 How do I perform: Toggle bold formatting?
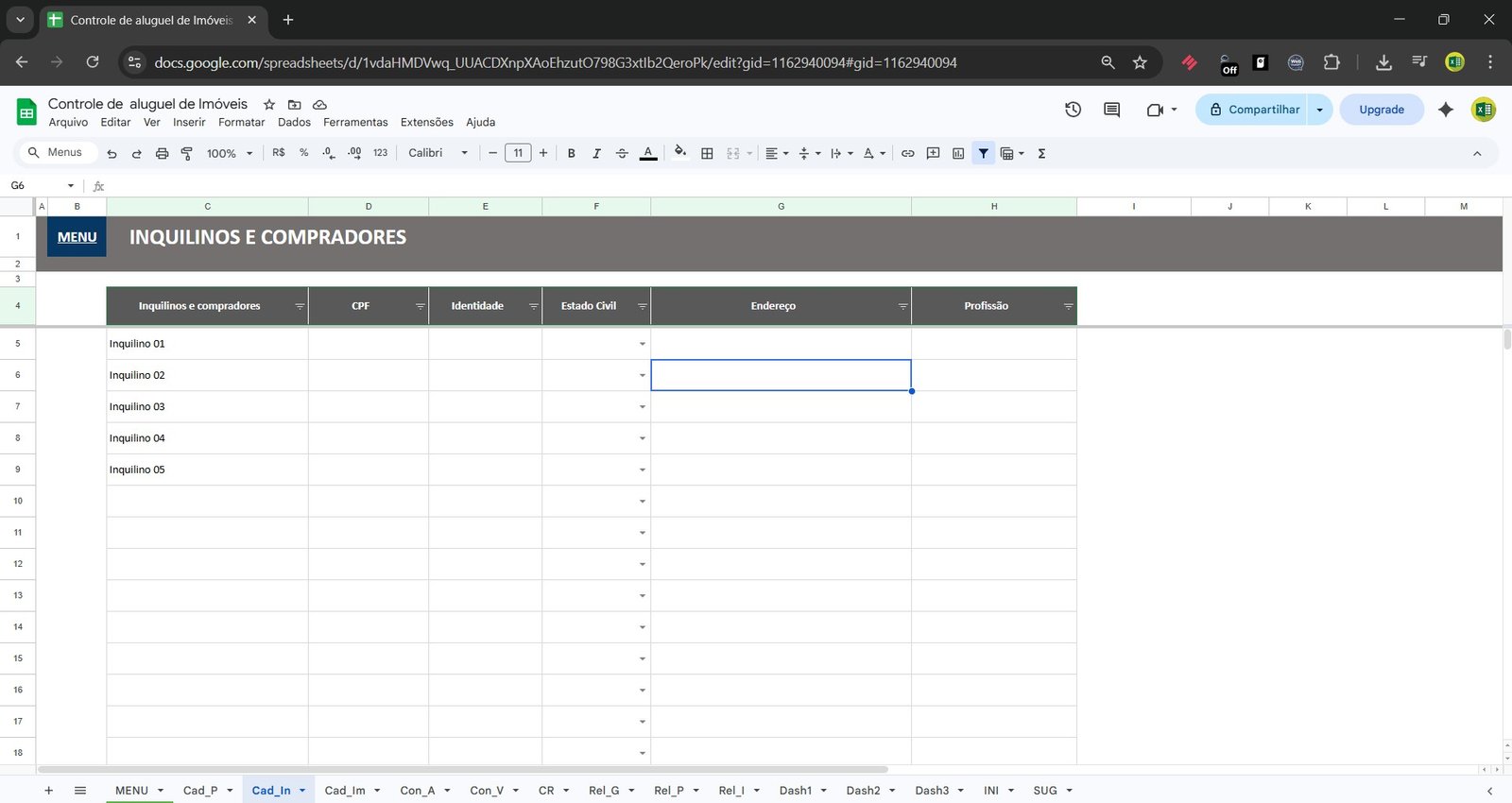tap(571, 153)
